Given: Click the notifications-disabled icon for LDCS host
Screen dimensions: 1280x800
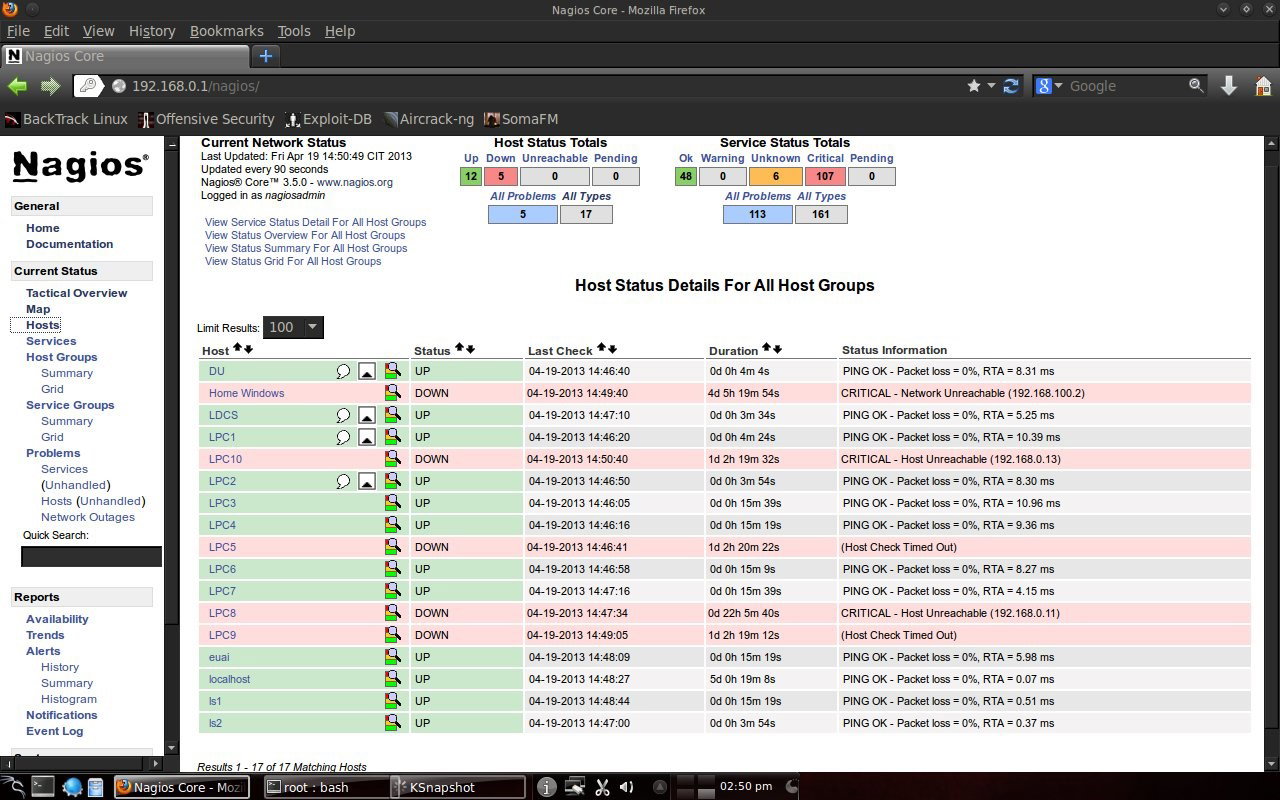Looking at the screenshot, I should (x=367, y=415).
